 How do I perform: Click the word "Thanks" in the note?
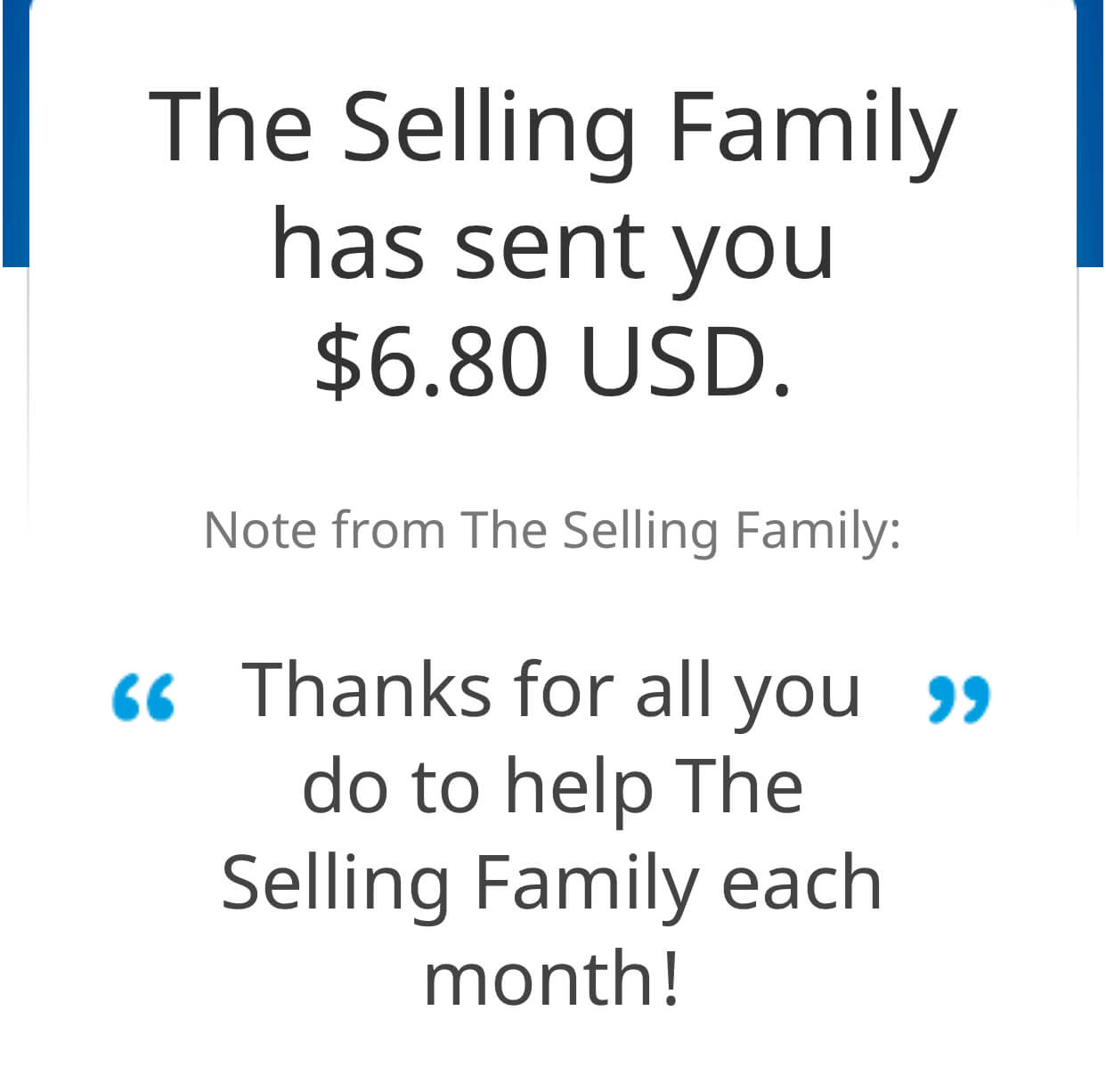coord(367,689)
